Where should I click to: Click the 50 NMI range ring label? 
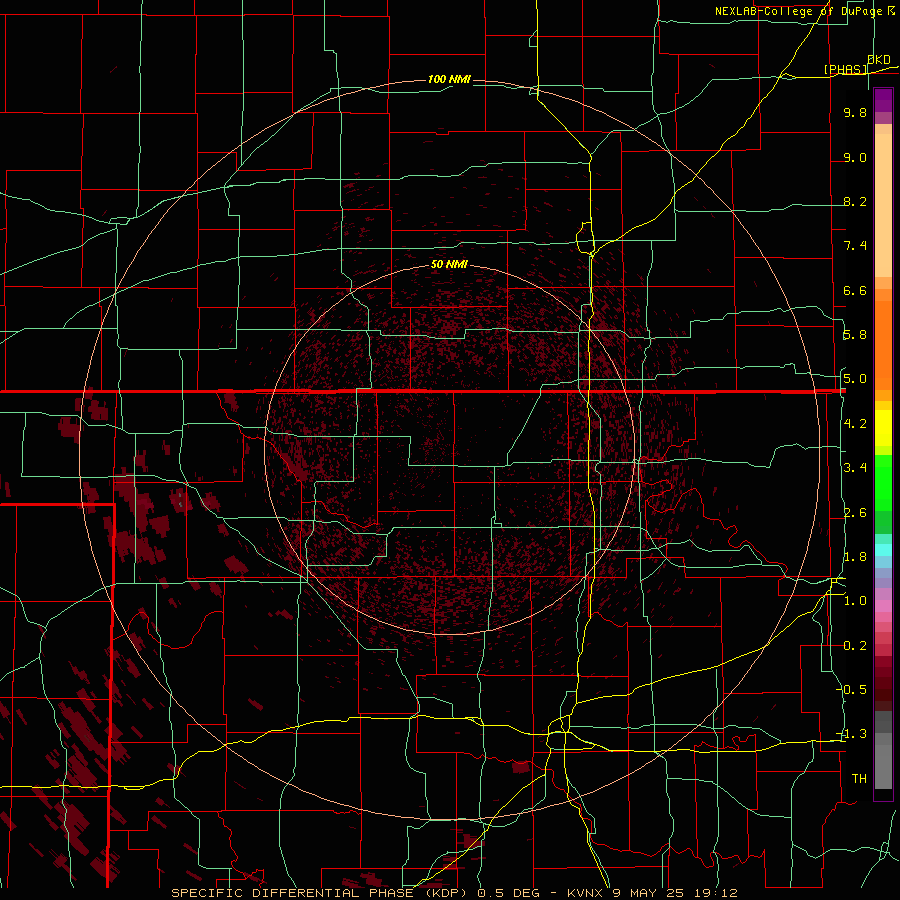(449, 265)
